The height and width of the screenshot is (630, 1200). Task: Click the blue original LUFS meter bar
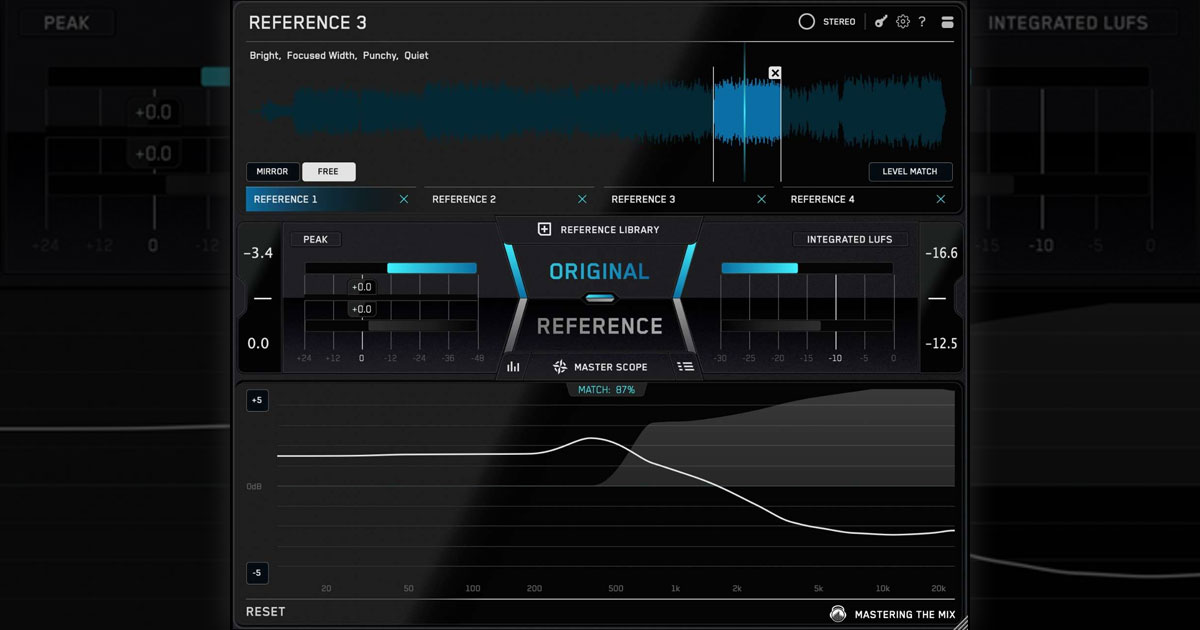click(760, 268)
